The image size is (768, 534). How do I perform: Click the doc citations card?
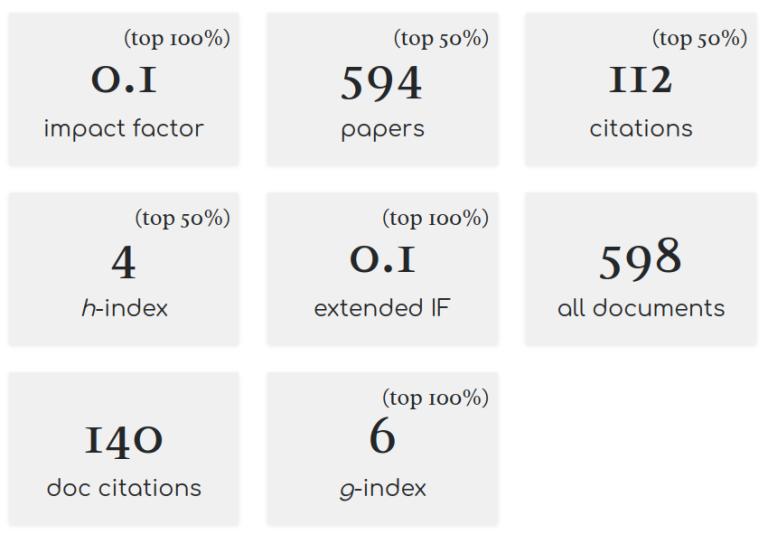click(x=124, y=449)
